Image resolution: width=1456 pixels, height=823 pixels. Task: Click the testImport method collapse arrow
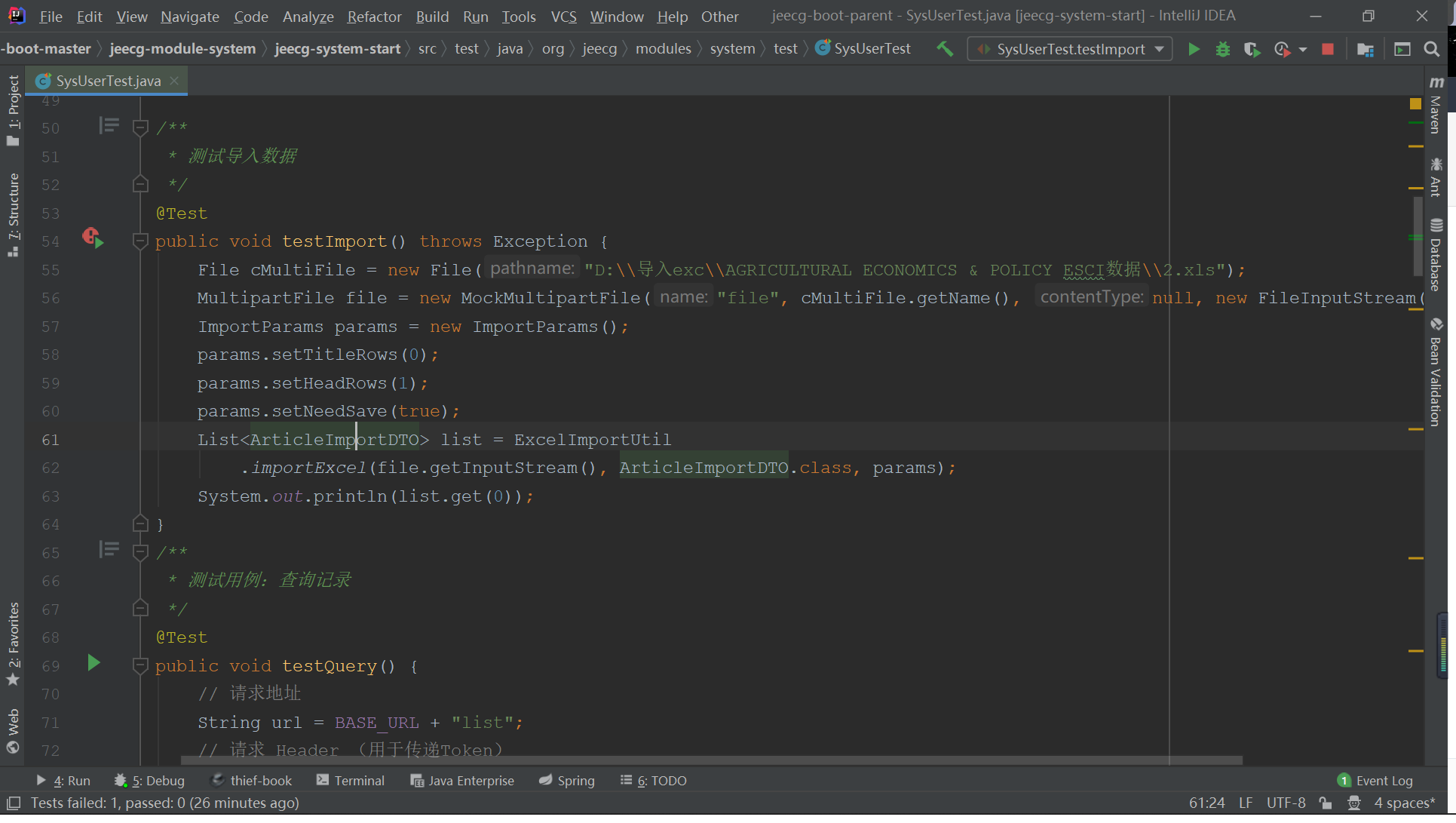tap(140, 241)
